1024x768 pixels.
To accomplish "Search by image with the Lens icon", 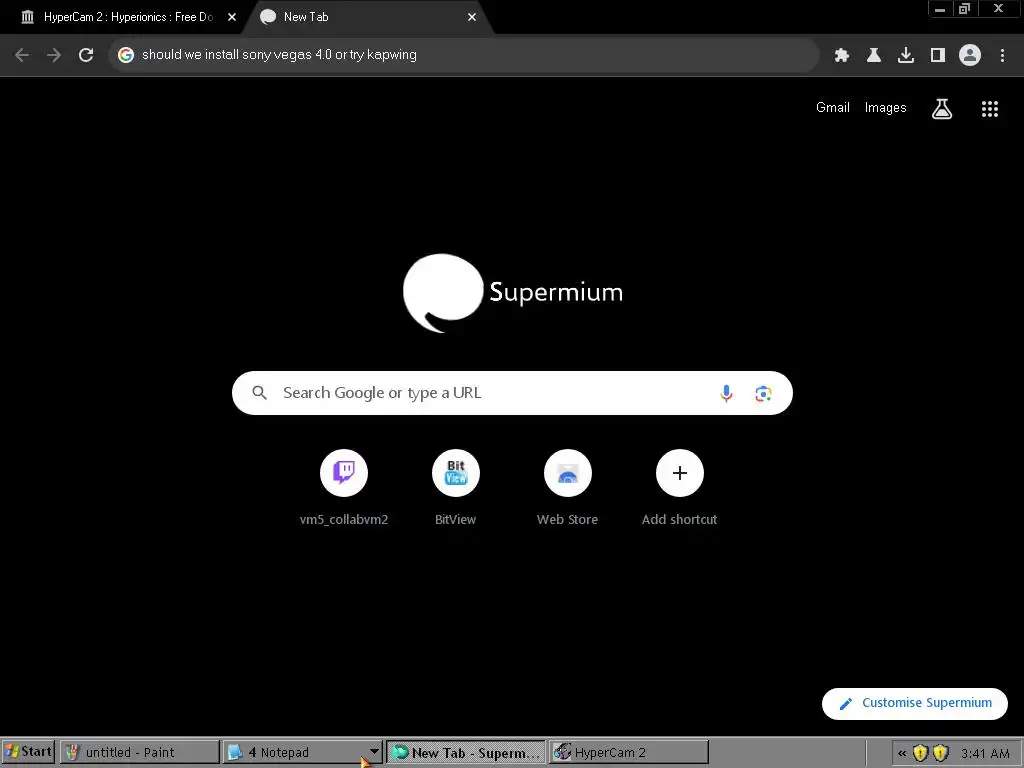I will [763, 393].
